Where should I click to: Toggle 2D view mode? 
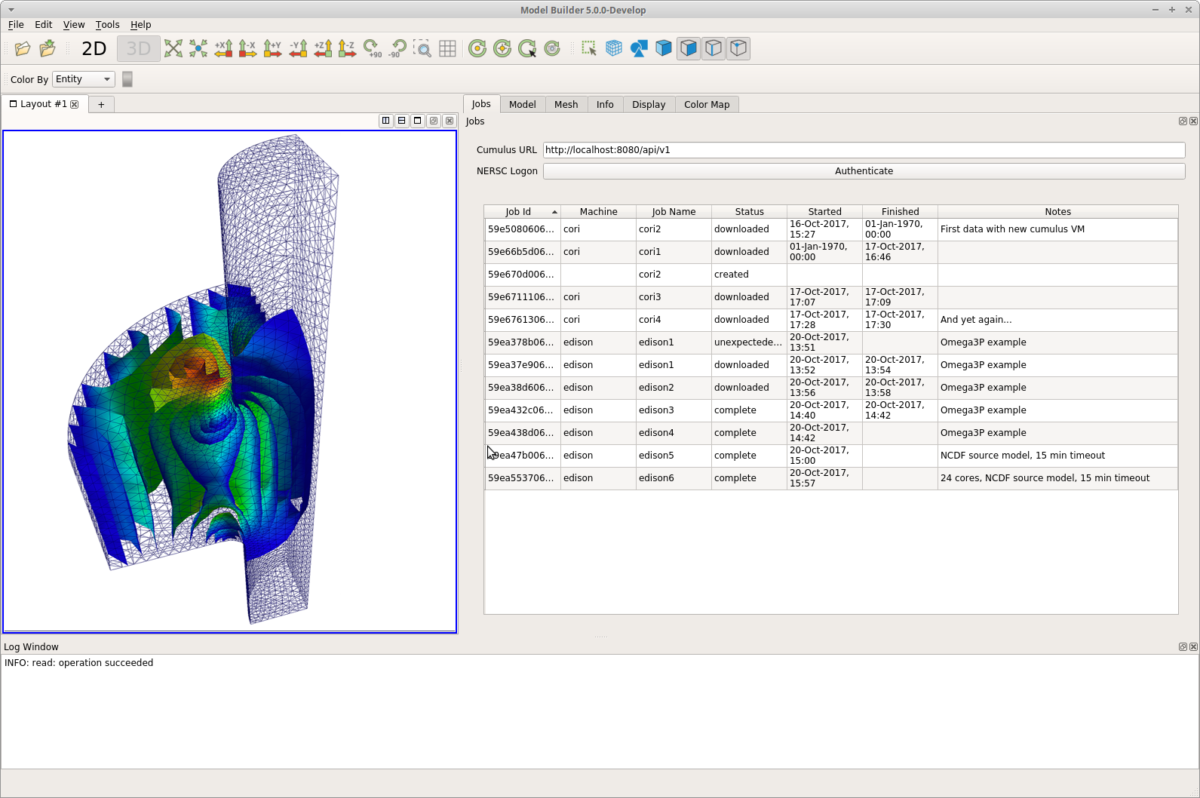pos(93,48)
